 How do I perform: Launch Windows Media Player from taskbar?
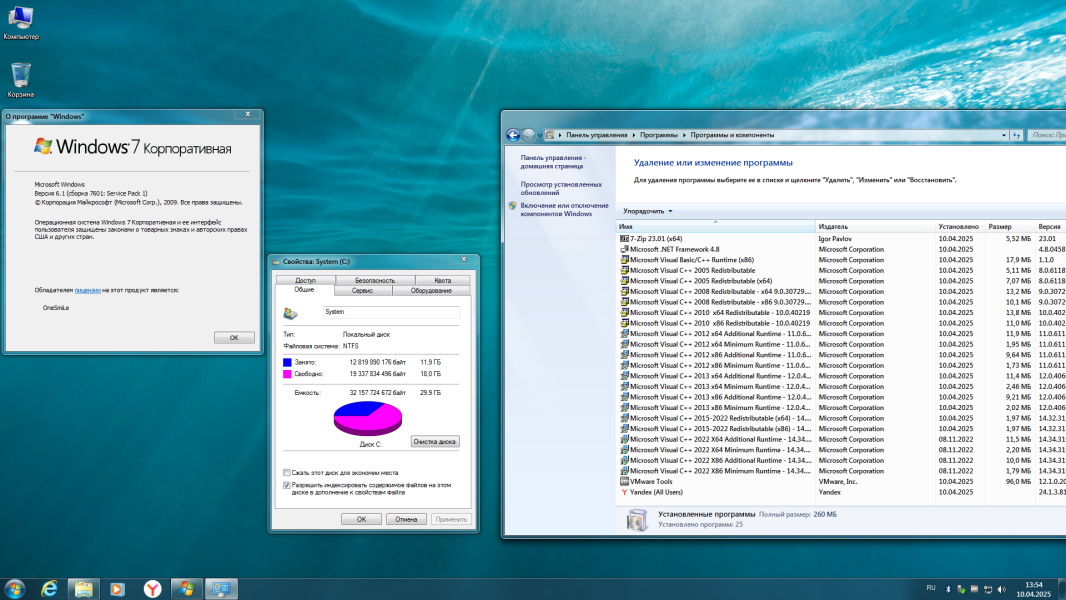tap(118, 588)
